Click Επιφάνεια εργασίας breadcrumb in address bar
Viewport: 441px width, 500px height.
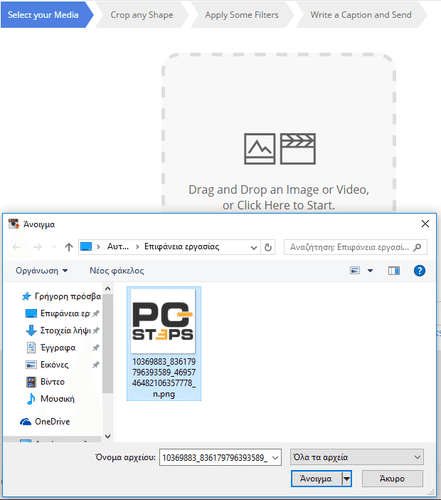pos(182,247)
